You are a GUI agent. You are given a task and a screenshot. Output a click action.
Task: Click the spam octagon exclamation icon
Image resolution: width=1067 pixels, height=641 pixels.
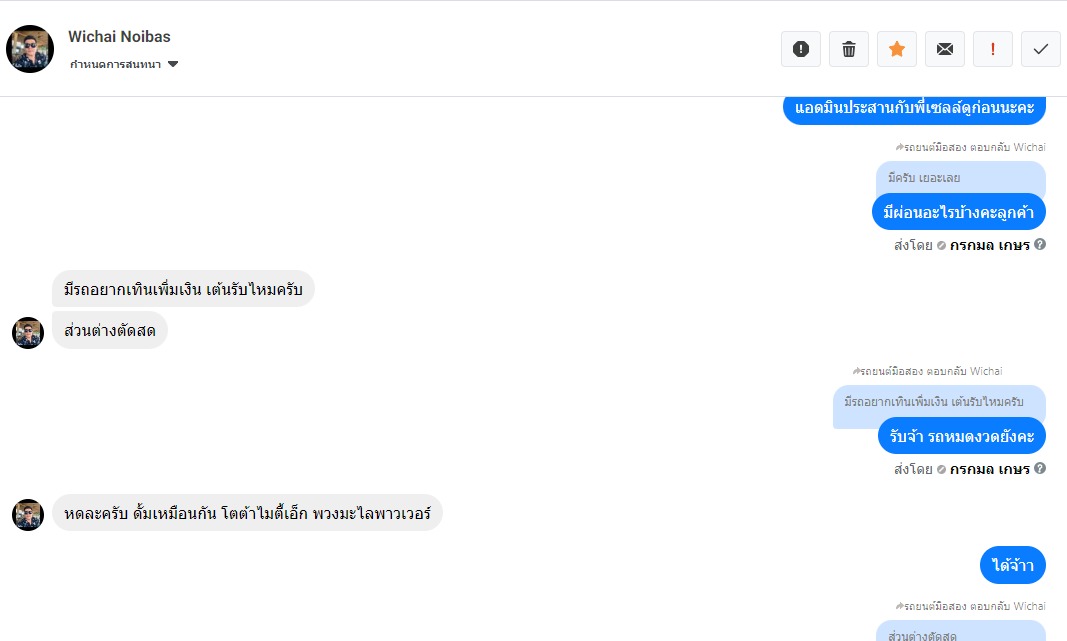tap(800, 49)
